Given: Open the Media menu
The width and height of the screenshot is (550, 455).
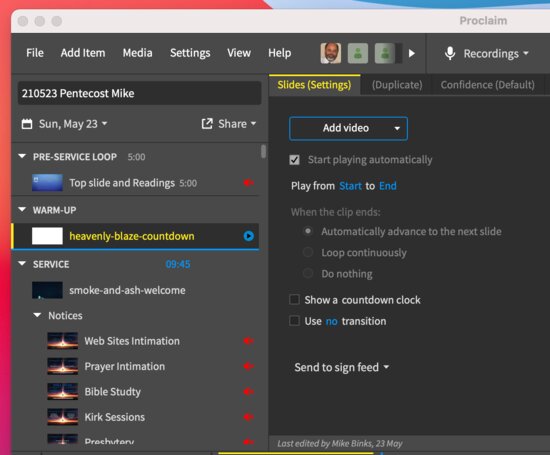Looking at the screenshot, I should click(138, 53).
